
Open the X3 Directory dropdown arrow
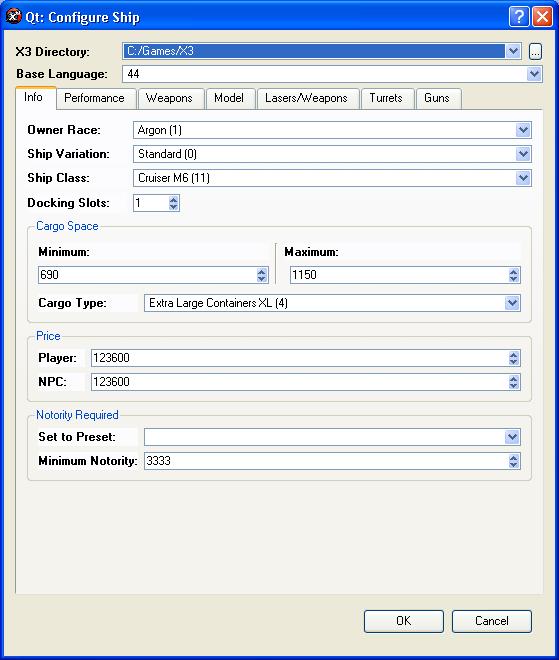tap(513, 51)
